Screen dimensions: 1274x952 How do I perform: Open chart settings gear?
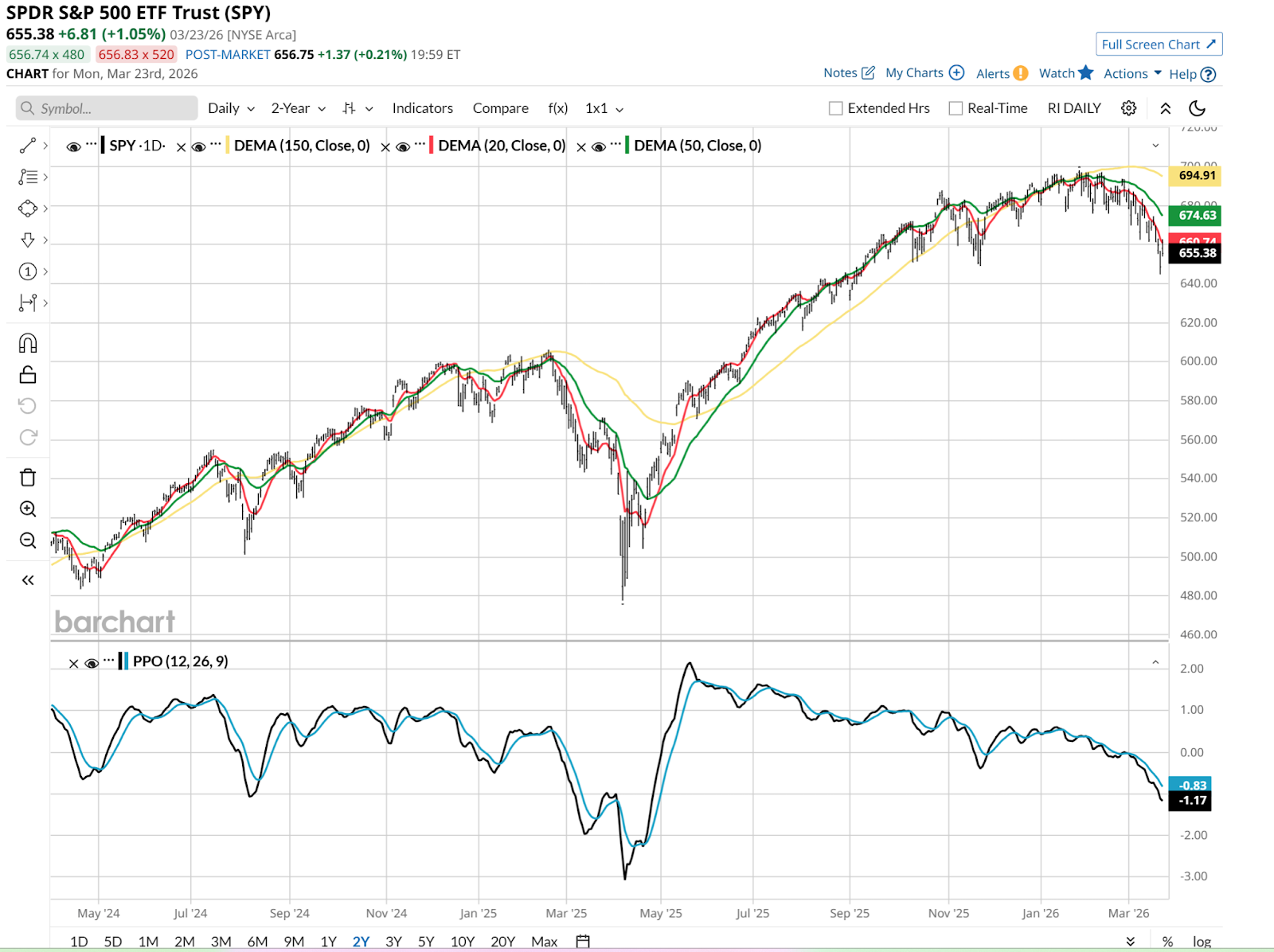pos(1128,108)
